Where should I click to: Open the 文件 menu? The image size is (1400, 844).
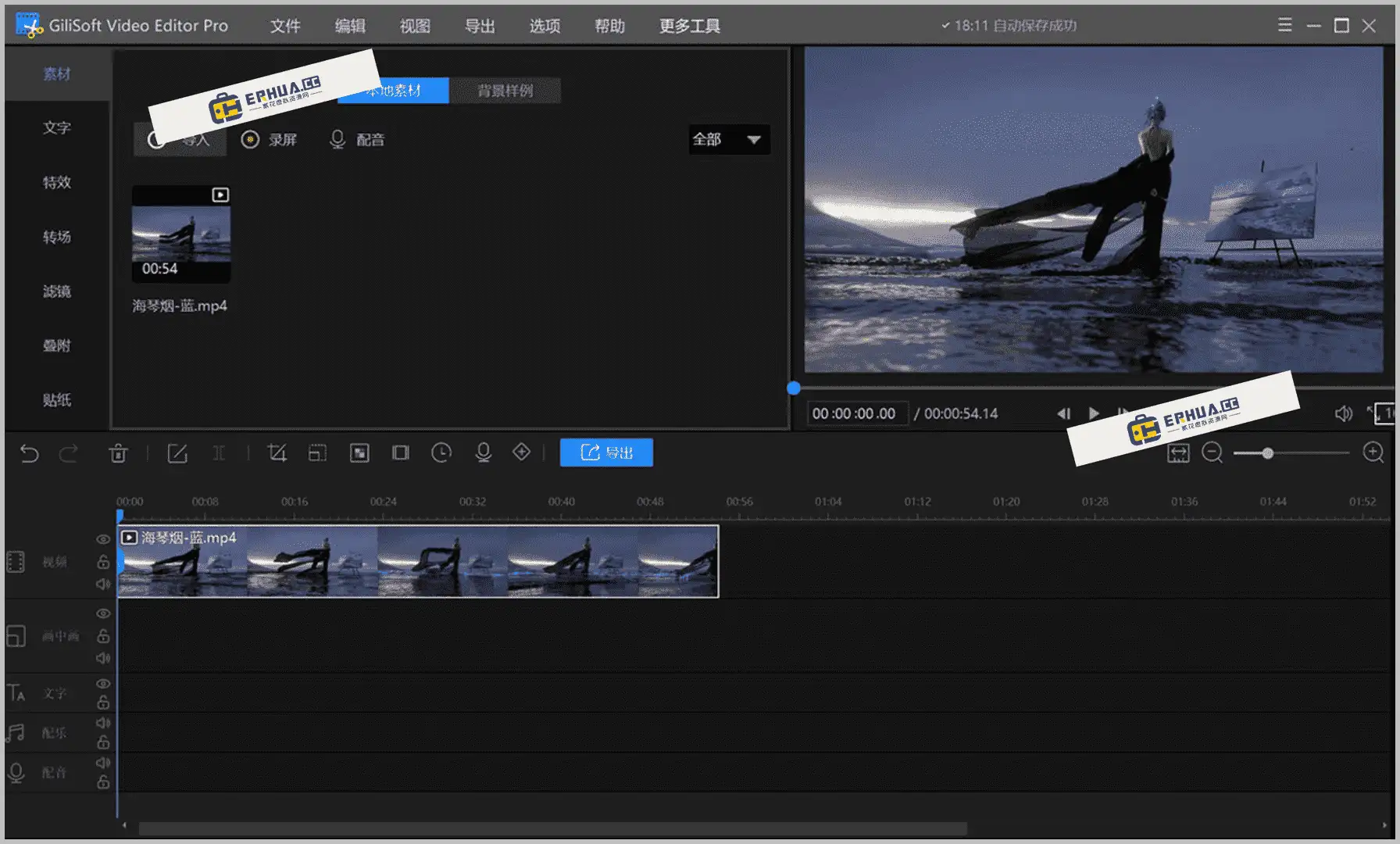click(284, 26)
